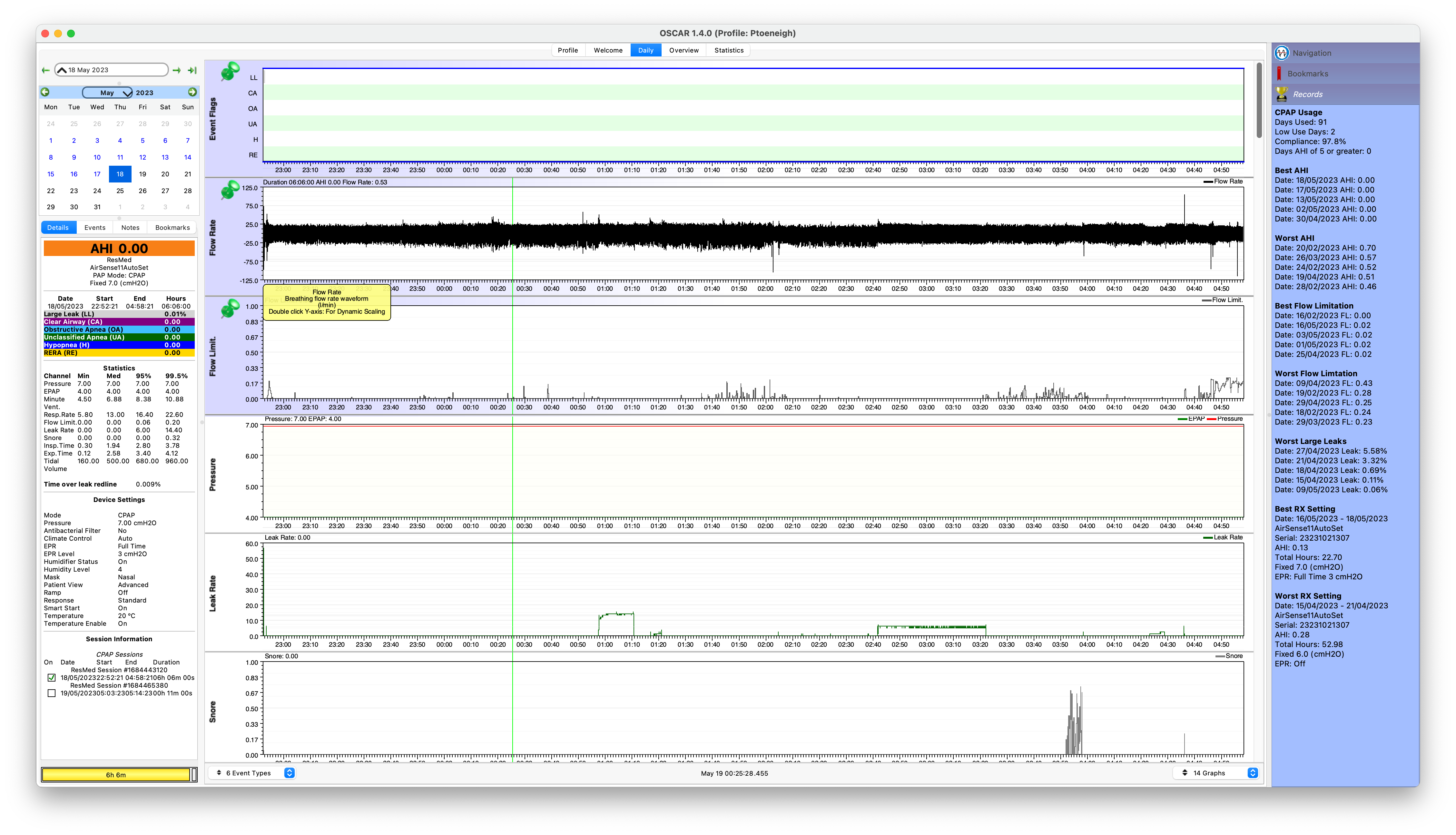1456x835 pixels.
Task: Open the May month dropdown
Action: 108,93
